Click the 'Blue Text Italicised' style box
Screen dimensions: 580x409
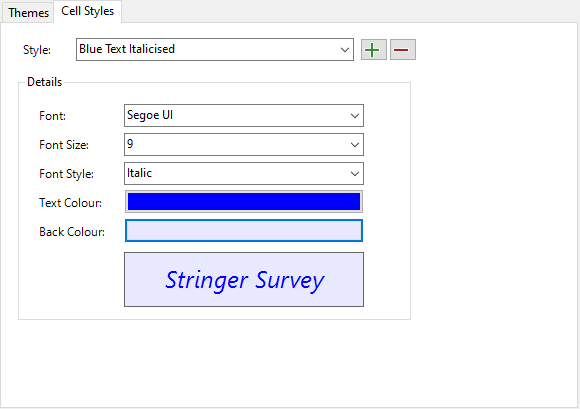[x=215, y=50]
